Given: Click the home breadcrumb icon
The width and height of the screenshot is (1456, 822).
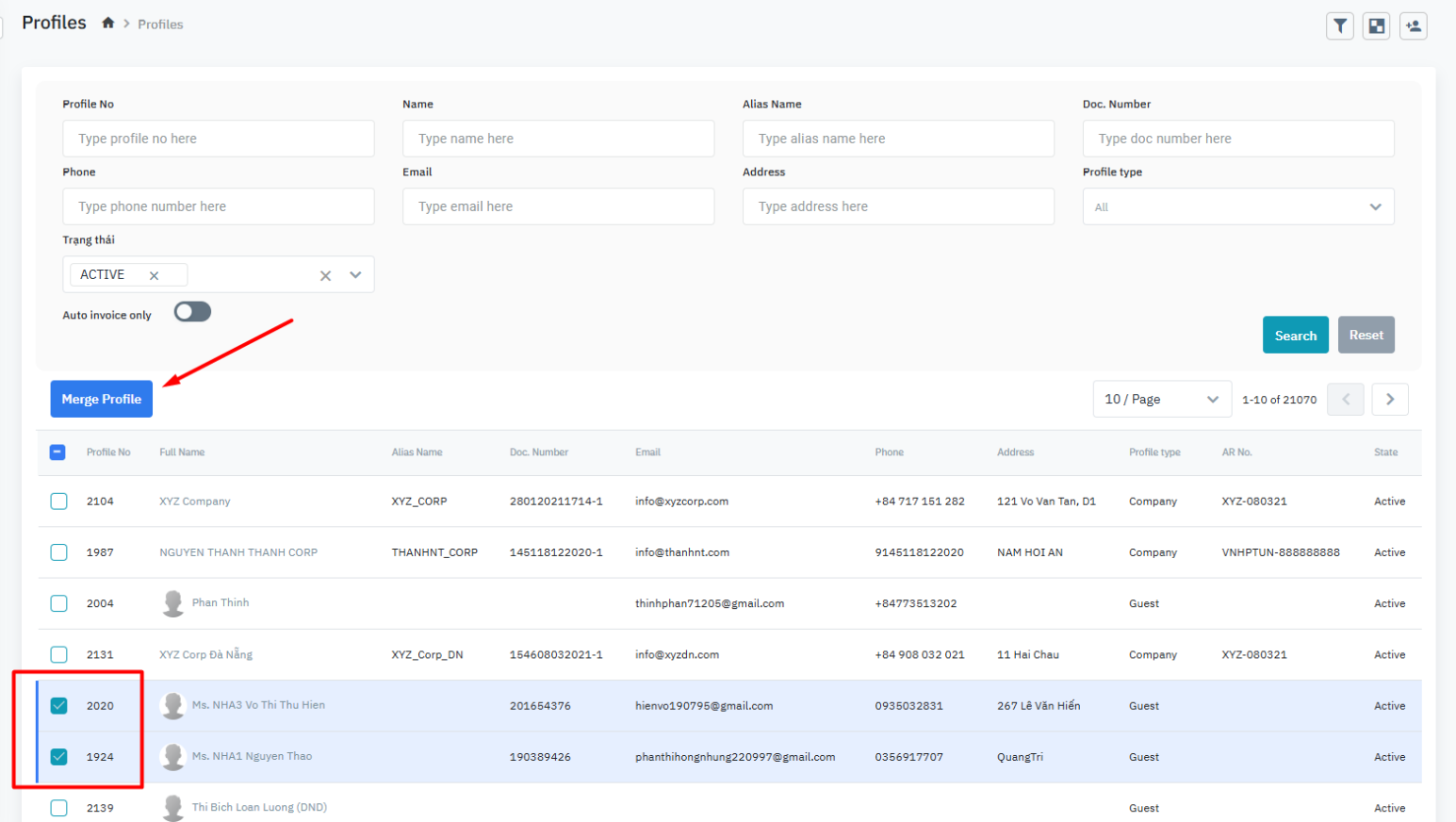Looking at the screenshot, I should tap(108, 24).
